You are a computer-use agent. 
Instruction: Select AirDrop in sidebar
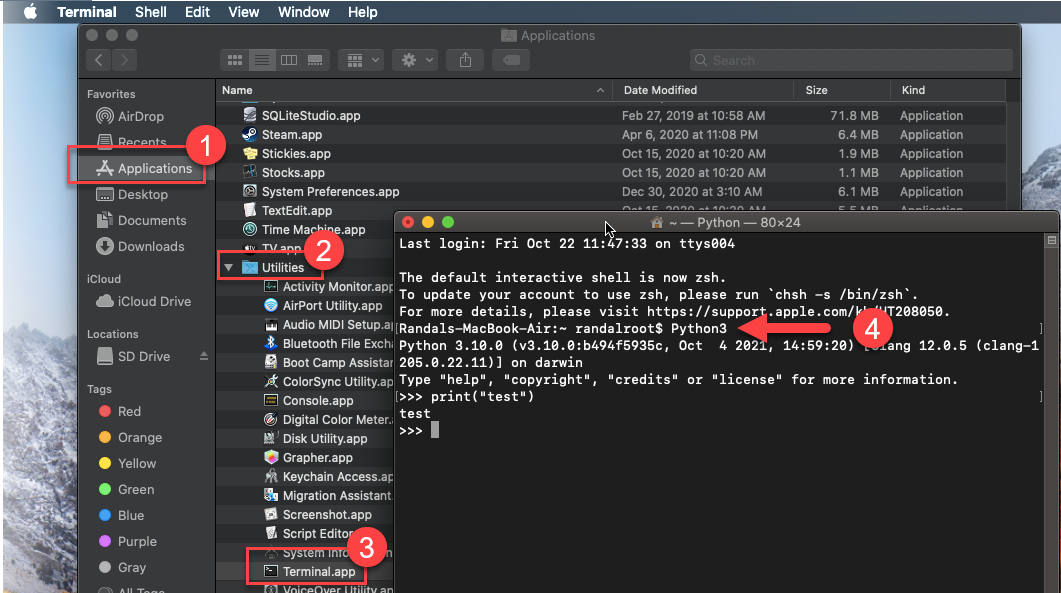pyautogui.click(x=130, y=116)
